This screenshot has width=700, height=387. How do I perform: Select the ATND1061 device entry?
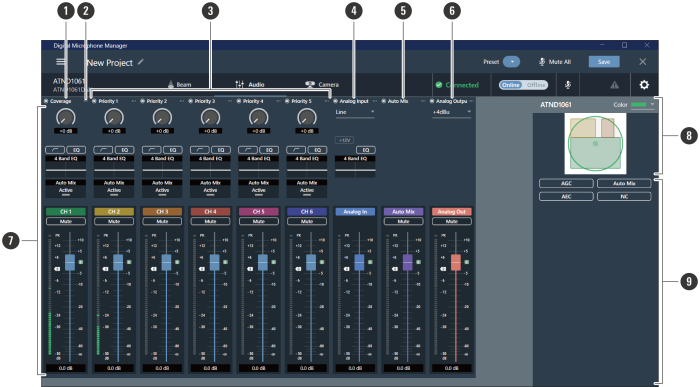(70, 85)
